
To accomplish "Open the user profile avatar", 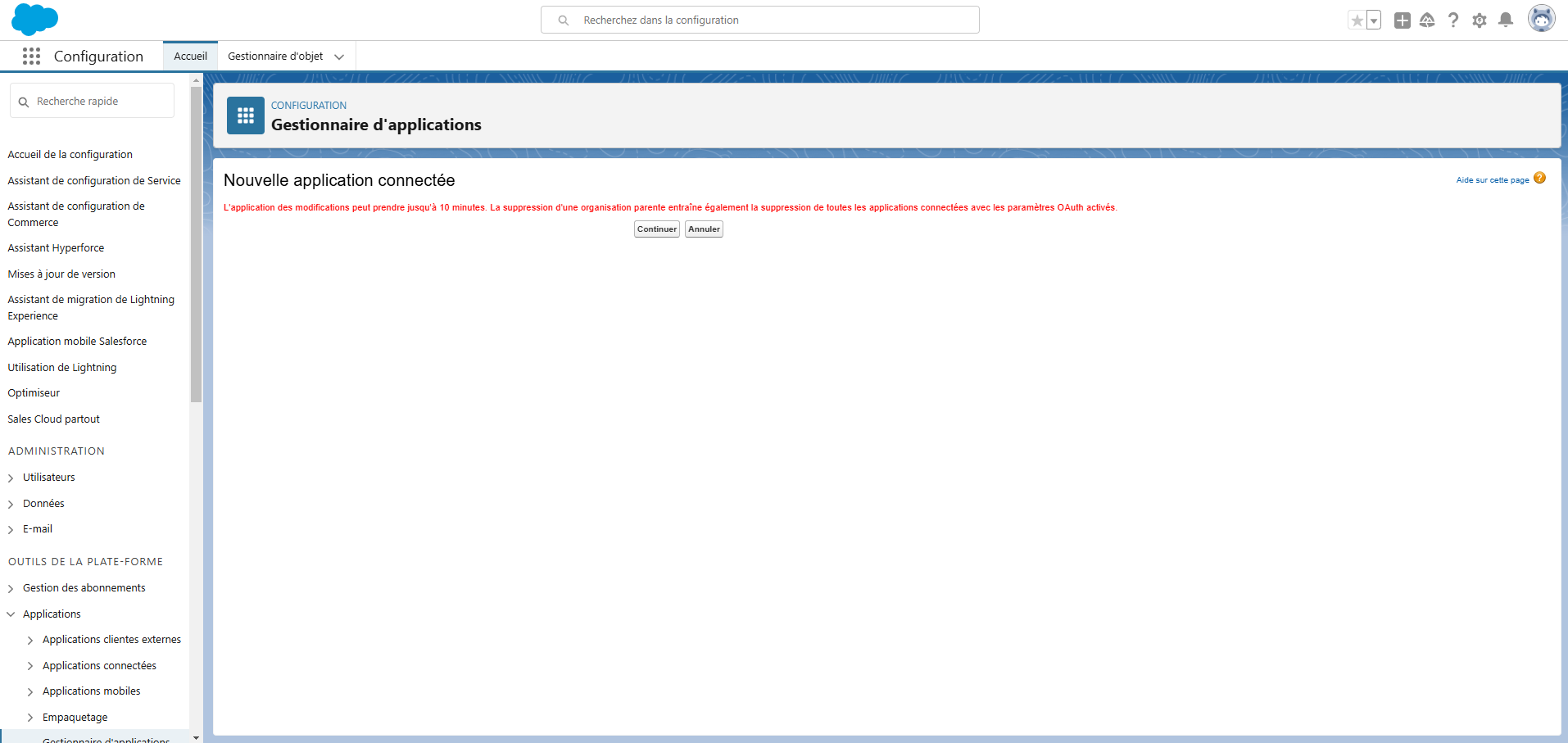I will (1541, 19).
